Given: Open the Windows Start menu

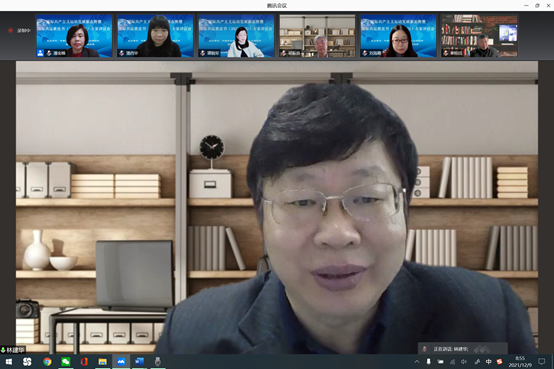Looking at the screenshot, I should click(9, 362).
